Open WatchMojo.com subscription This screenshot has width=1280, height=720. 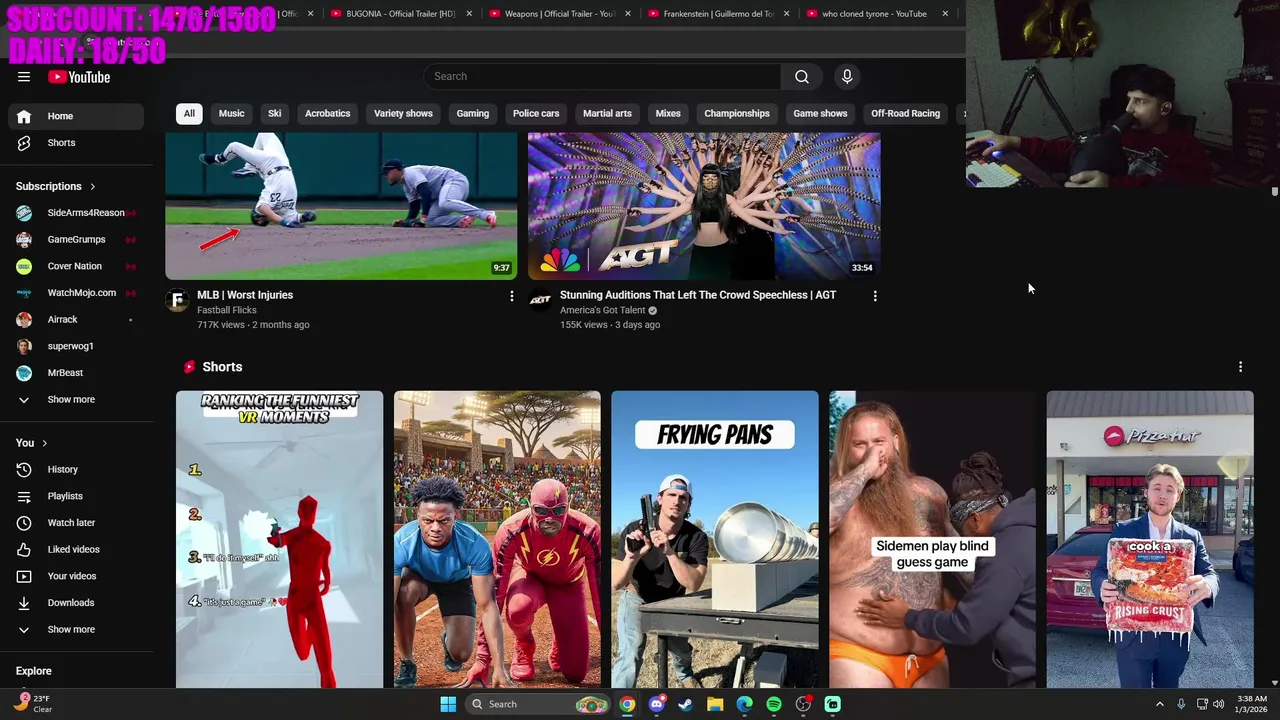[76, 293]
